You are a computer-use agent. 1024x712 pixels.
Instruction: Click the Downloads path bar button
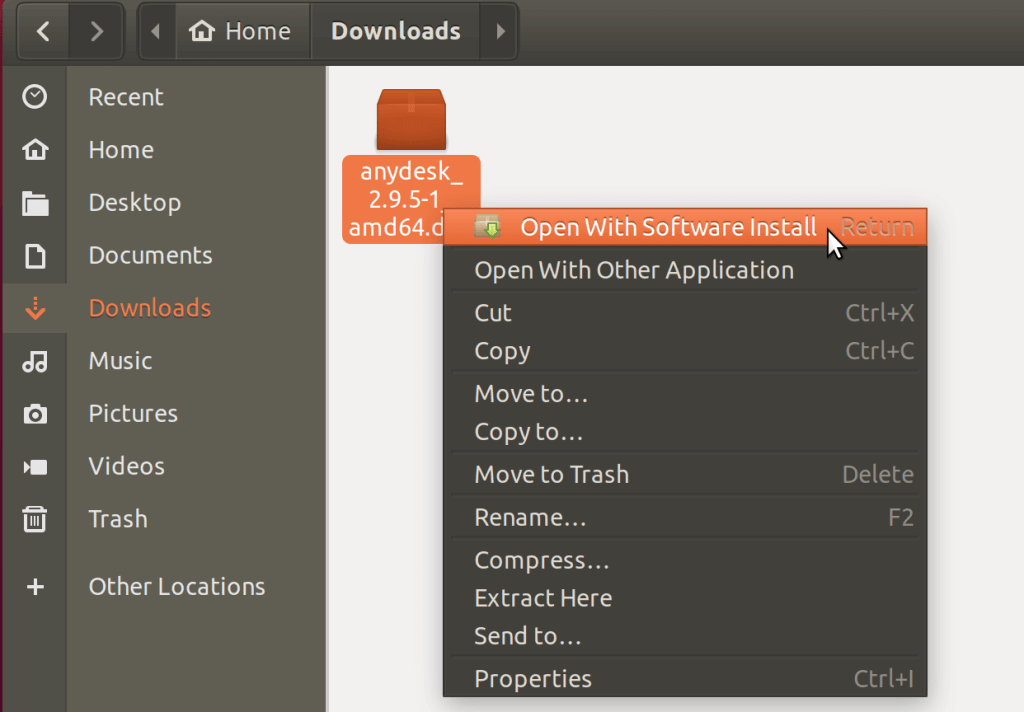(396, 32)
